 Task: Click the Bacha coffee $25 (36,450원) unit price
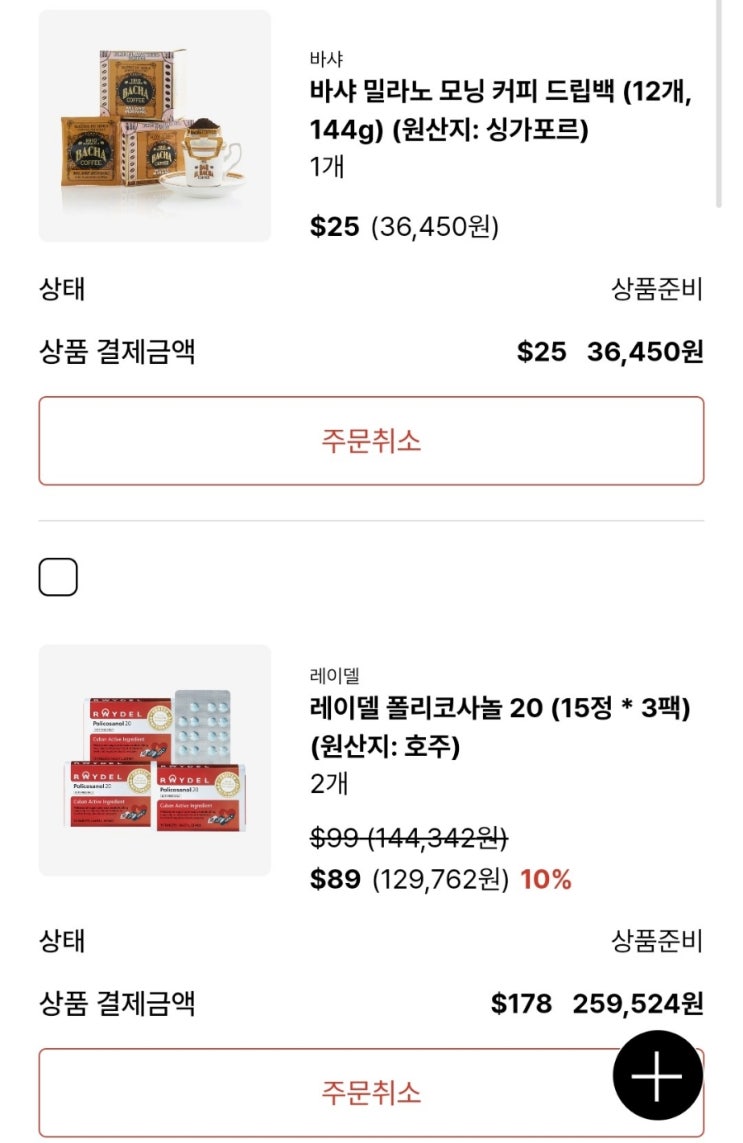[x=404, y=226]
